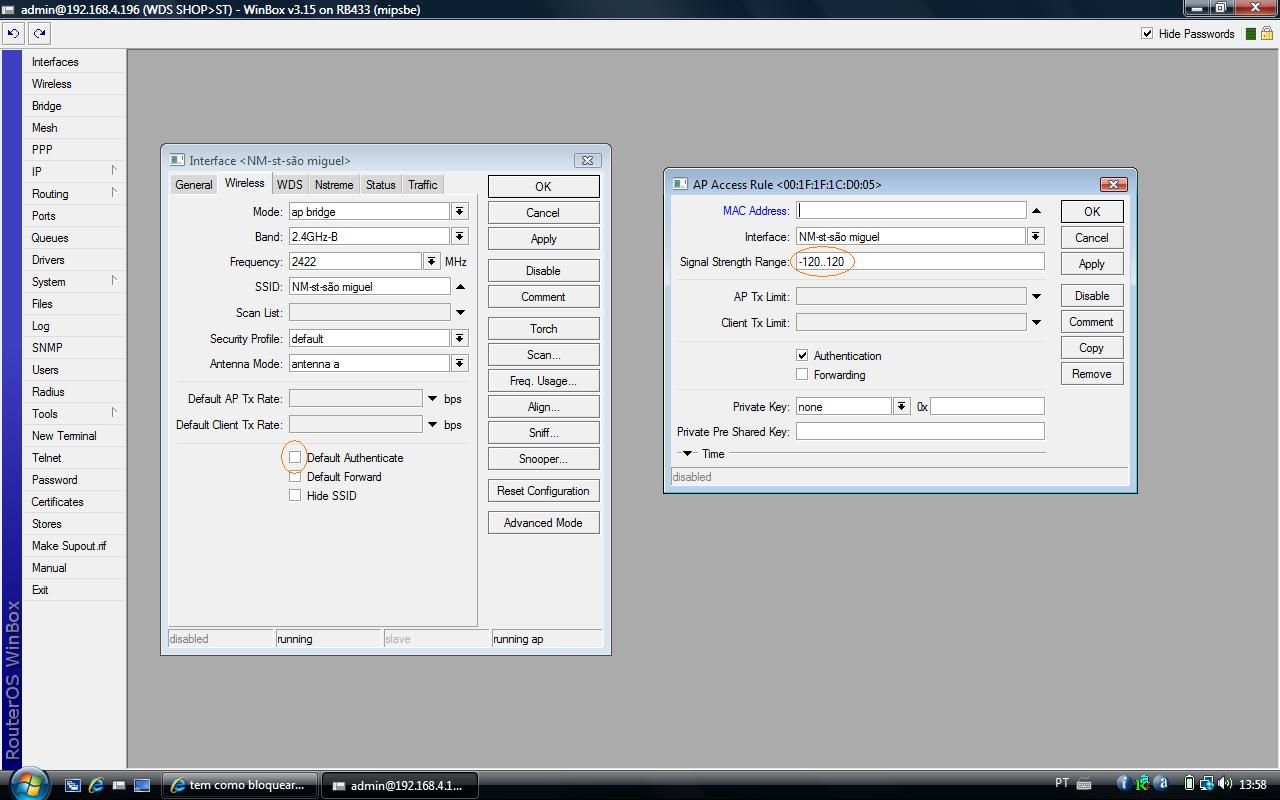Click the padlock icon beside Hide Passwords
Image resolution: width=1280 pixels, height=800 pixels.
(x=1266, y=33)
